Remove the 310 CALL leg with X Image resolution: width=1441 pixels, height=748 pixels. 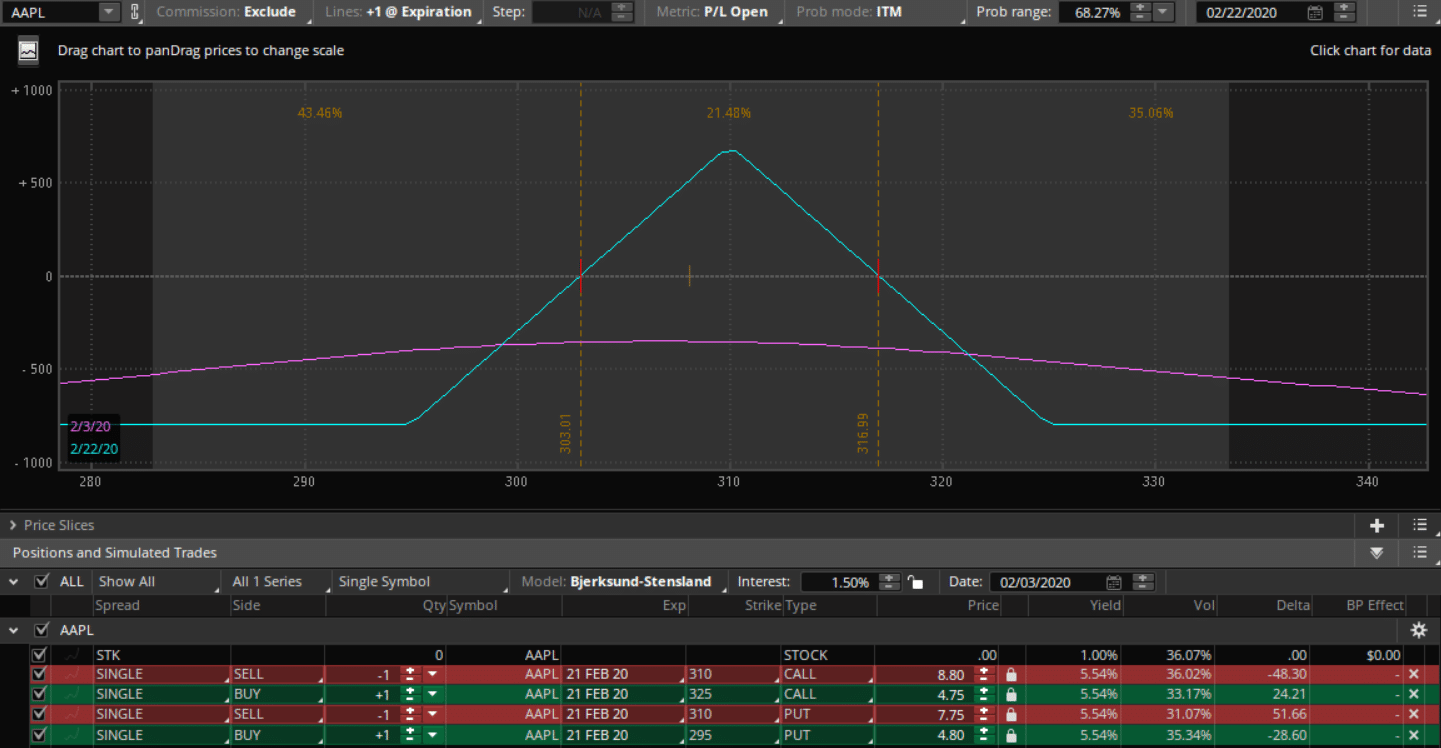coord(1414,675)
